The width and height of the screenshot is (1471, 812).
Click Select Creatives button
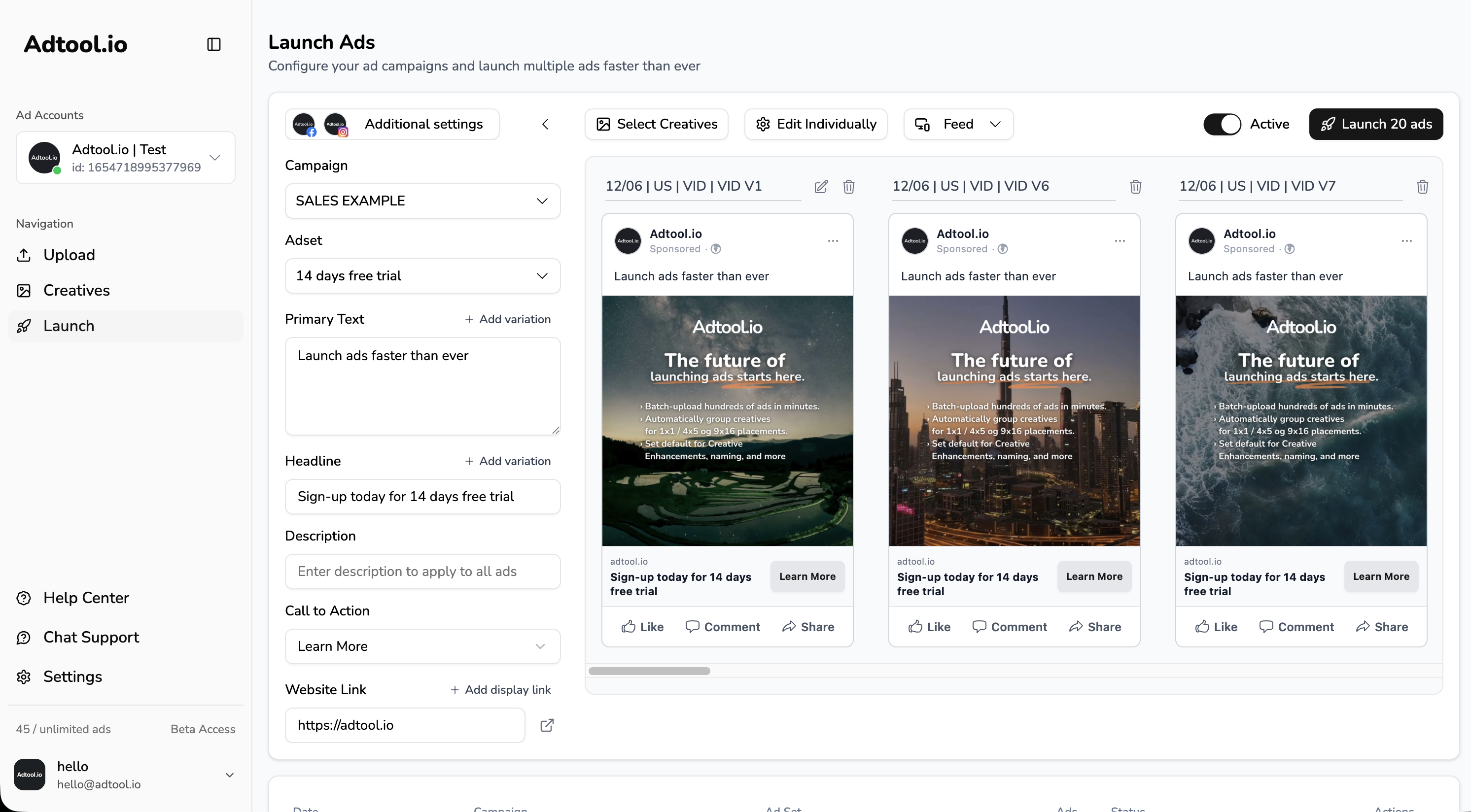656,124
